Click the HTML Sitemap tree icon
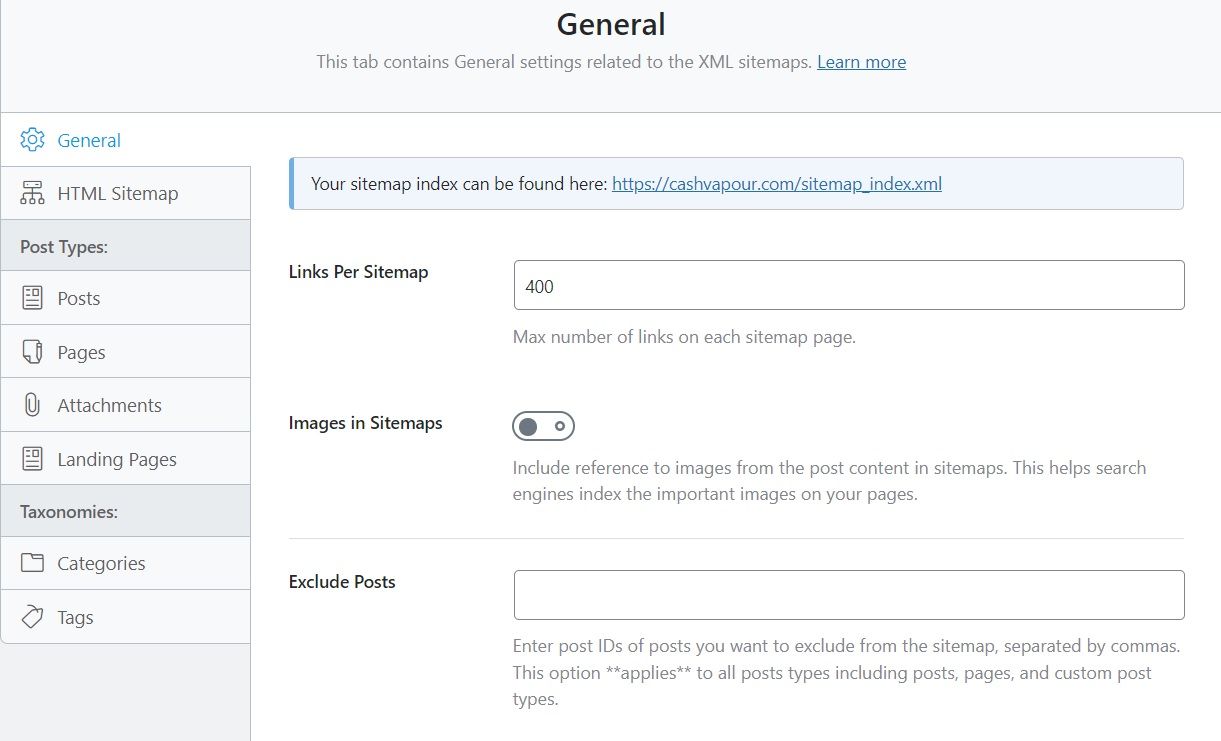 click(x=32, y=194)
